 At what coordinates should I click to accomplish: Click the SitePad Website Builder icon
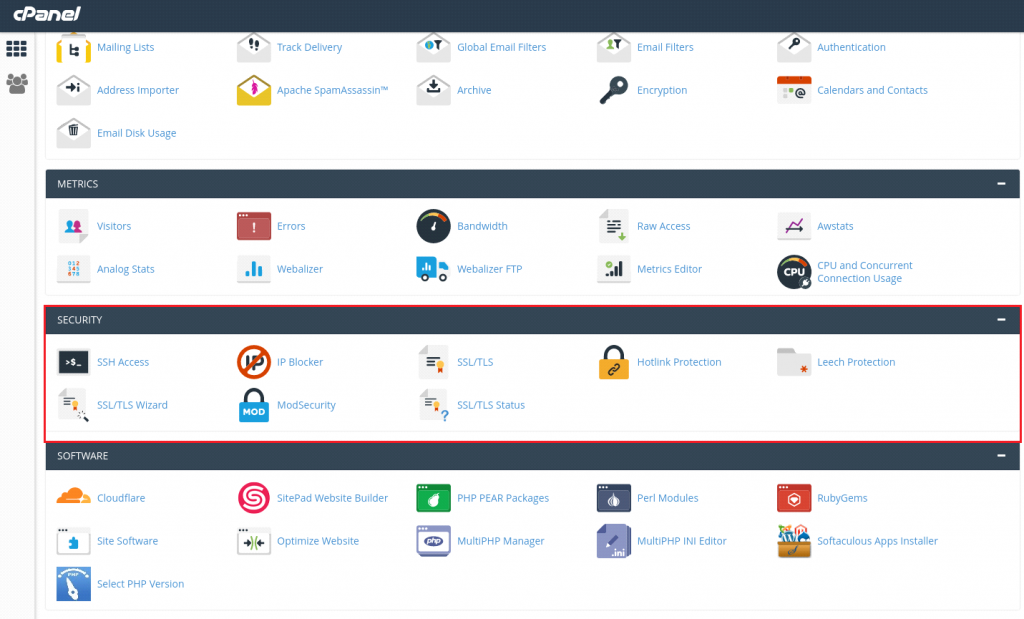253,498
